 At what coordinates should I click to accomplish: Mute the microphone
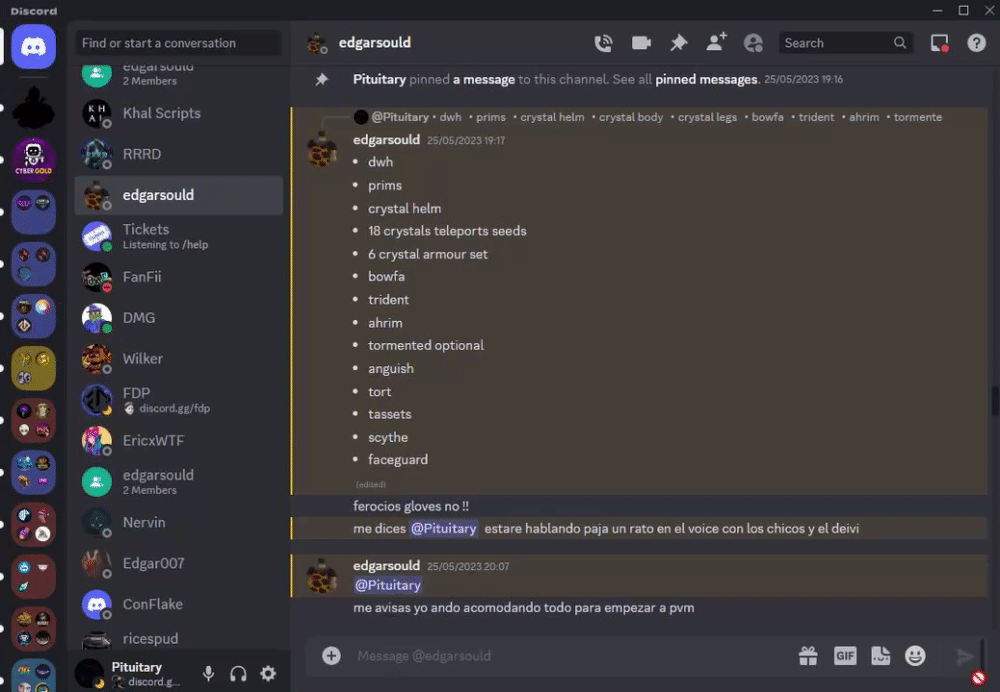(x=208, y=674)
